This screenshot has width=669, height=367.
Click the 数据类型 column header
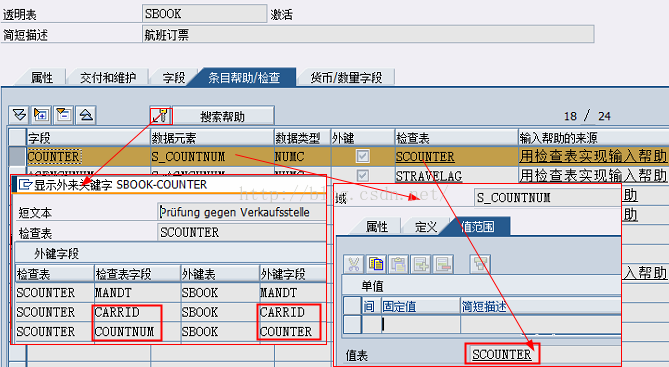click(303, 138)
